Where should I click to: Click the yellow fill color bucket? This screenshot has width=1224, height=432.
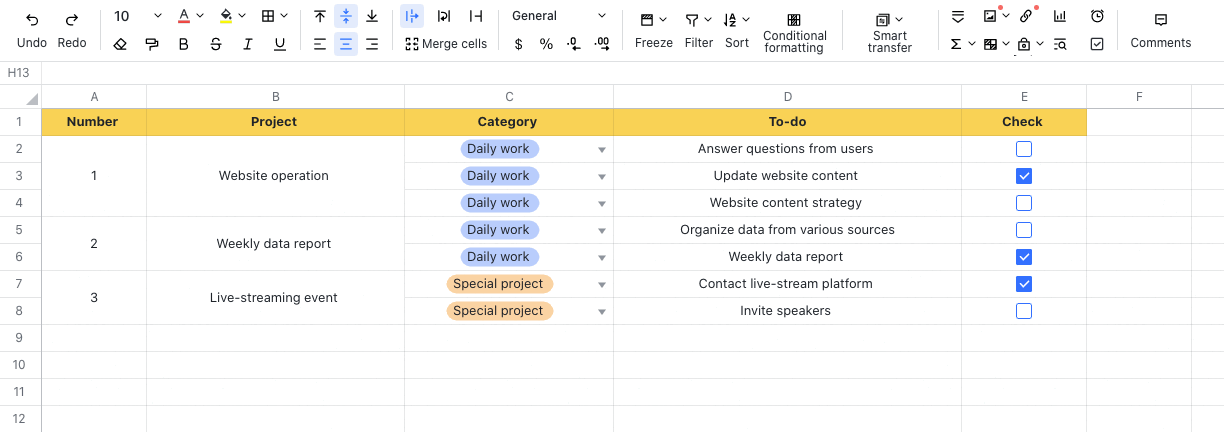[x=226, y=16]
